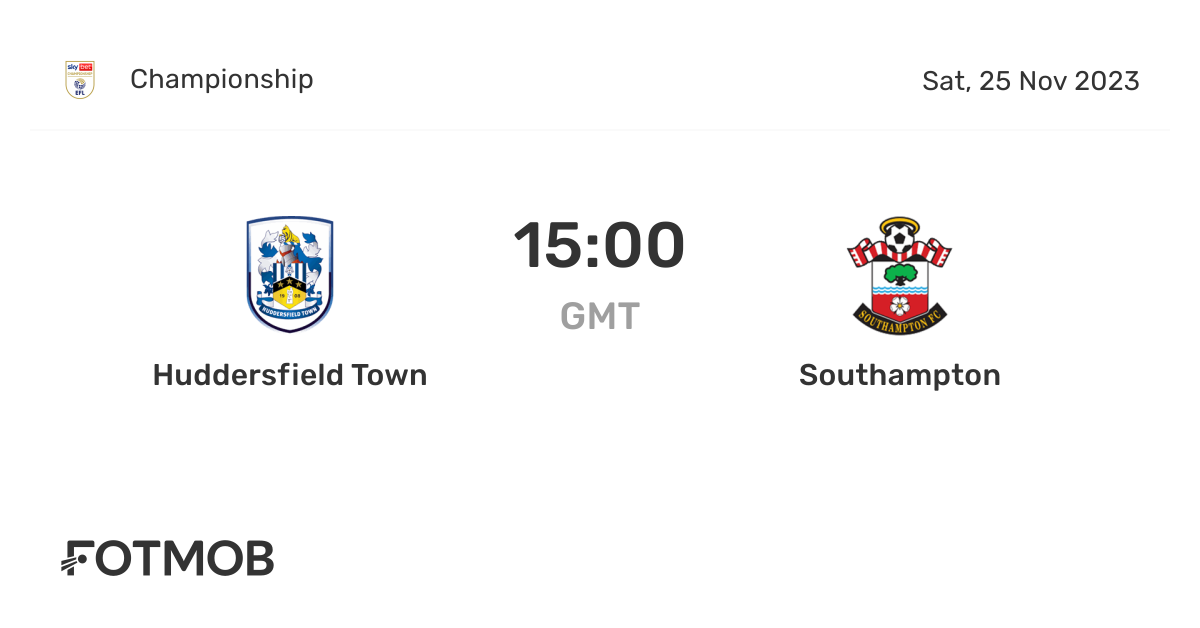This screenshot has width=1200, height=628.
Task: Click the GMT timezone label
Action: pos(599,316)
